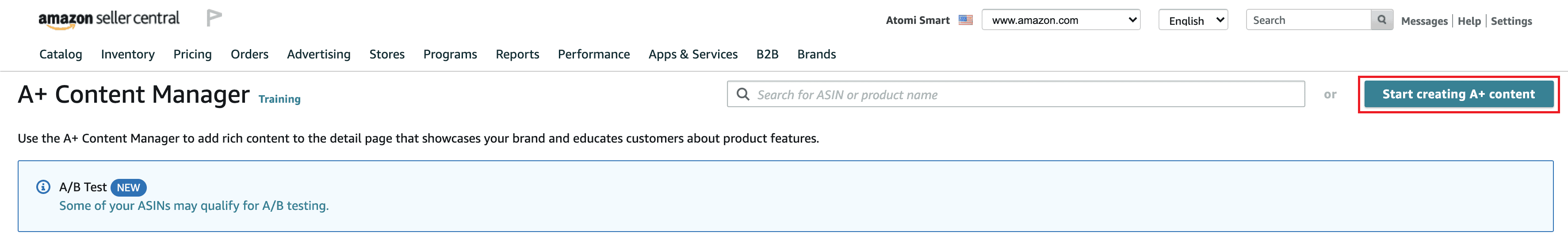The image size is (1568, 240).
Task: Click Start creating A+ content button
Action: click(x=1458, y=94)
